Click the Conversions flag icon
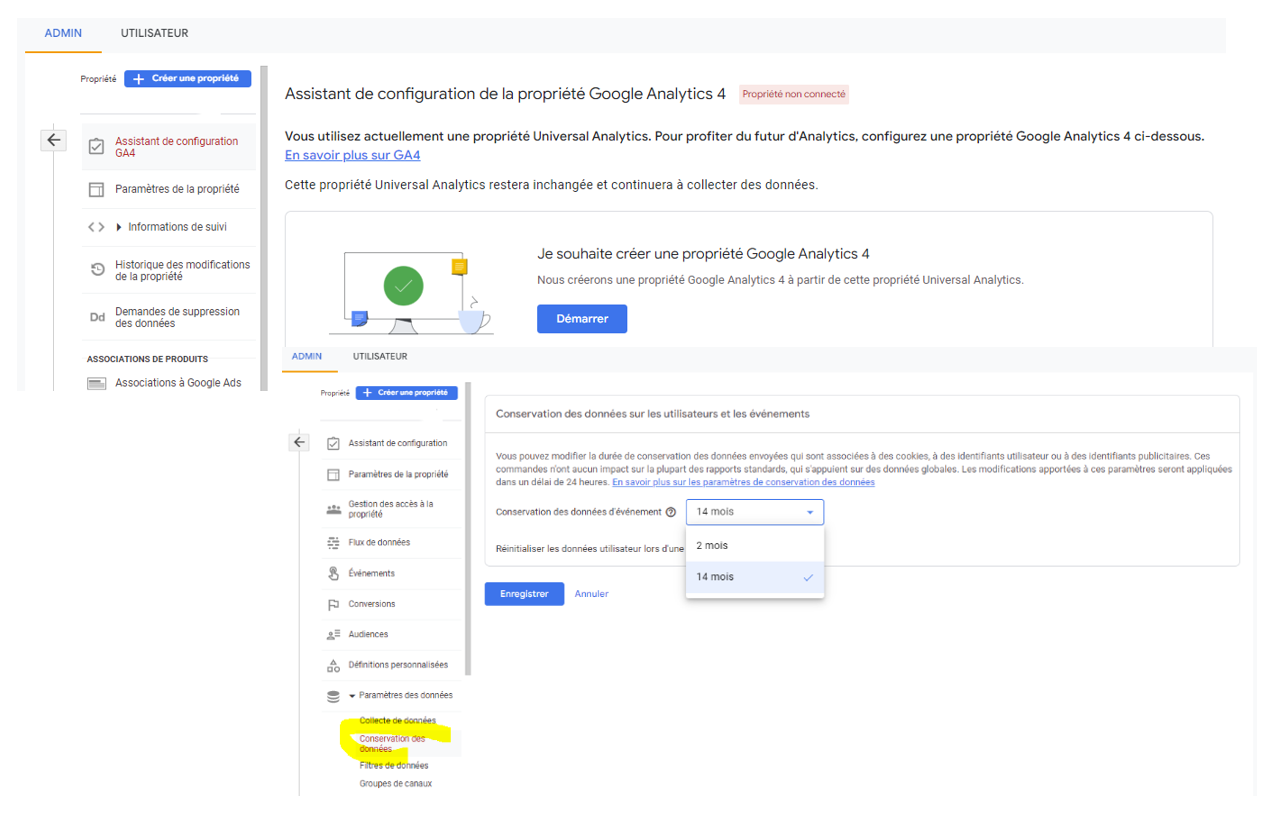The height and width of the screenshot is (829, 1280). pos(334,605)
